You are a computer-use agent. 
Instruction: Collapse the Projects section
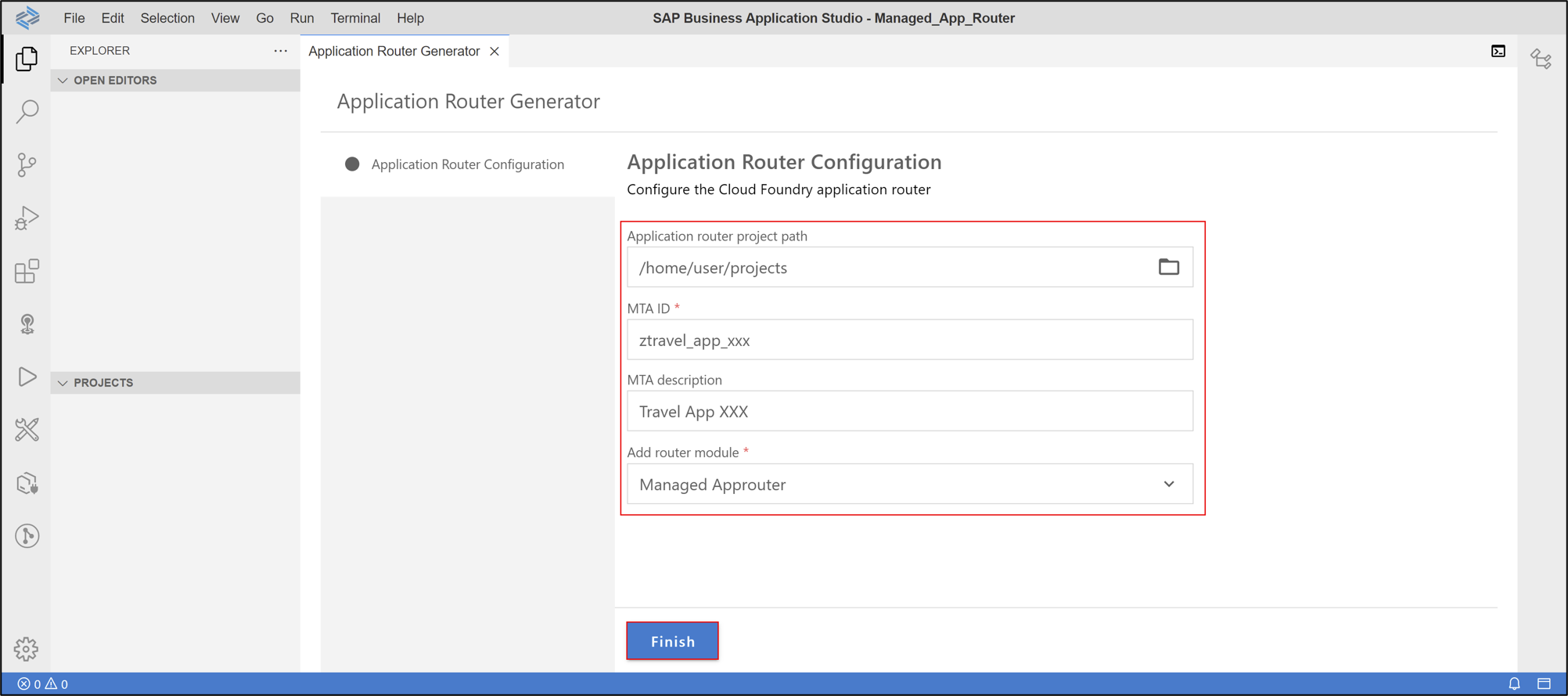(175, 382)
